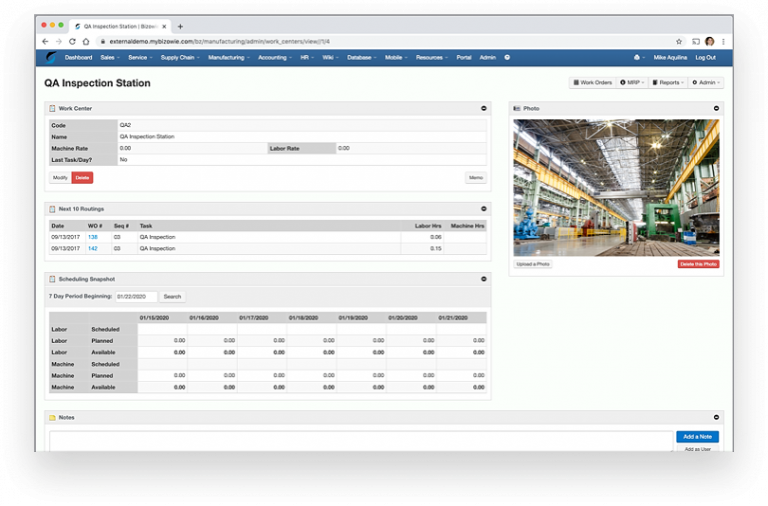Open the Accounting dropdown menu
Screen dimensions: 768x506
pyautogui.click(x=274, y=57)
